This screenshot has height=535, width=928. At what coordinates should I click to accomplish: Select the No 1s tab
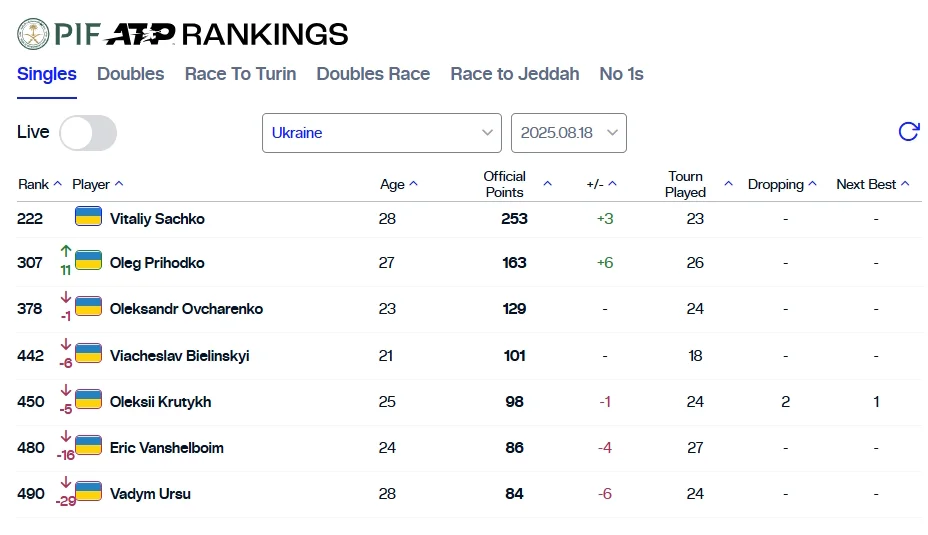tap(621, 74)
